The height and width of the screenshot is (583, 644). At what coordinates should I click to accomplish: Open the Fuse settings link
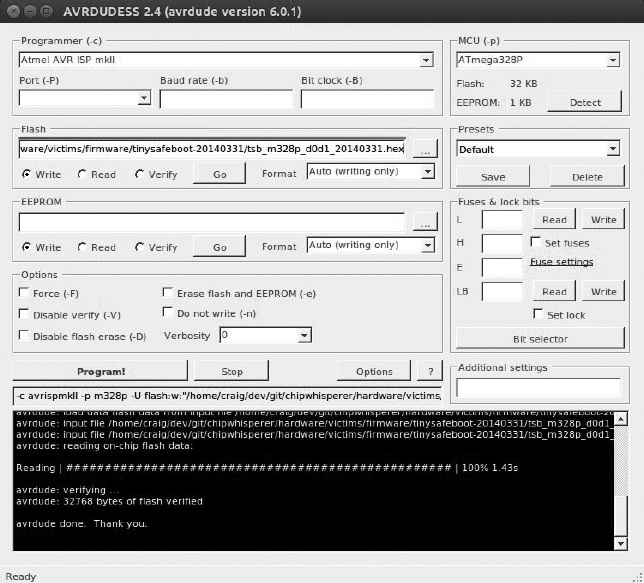pos(561,262)
